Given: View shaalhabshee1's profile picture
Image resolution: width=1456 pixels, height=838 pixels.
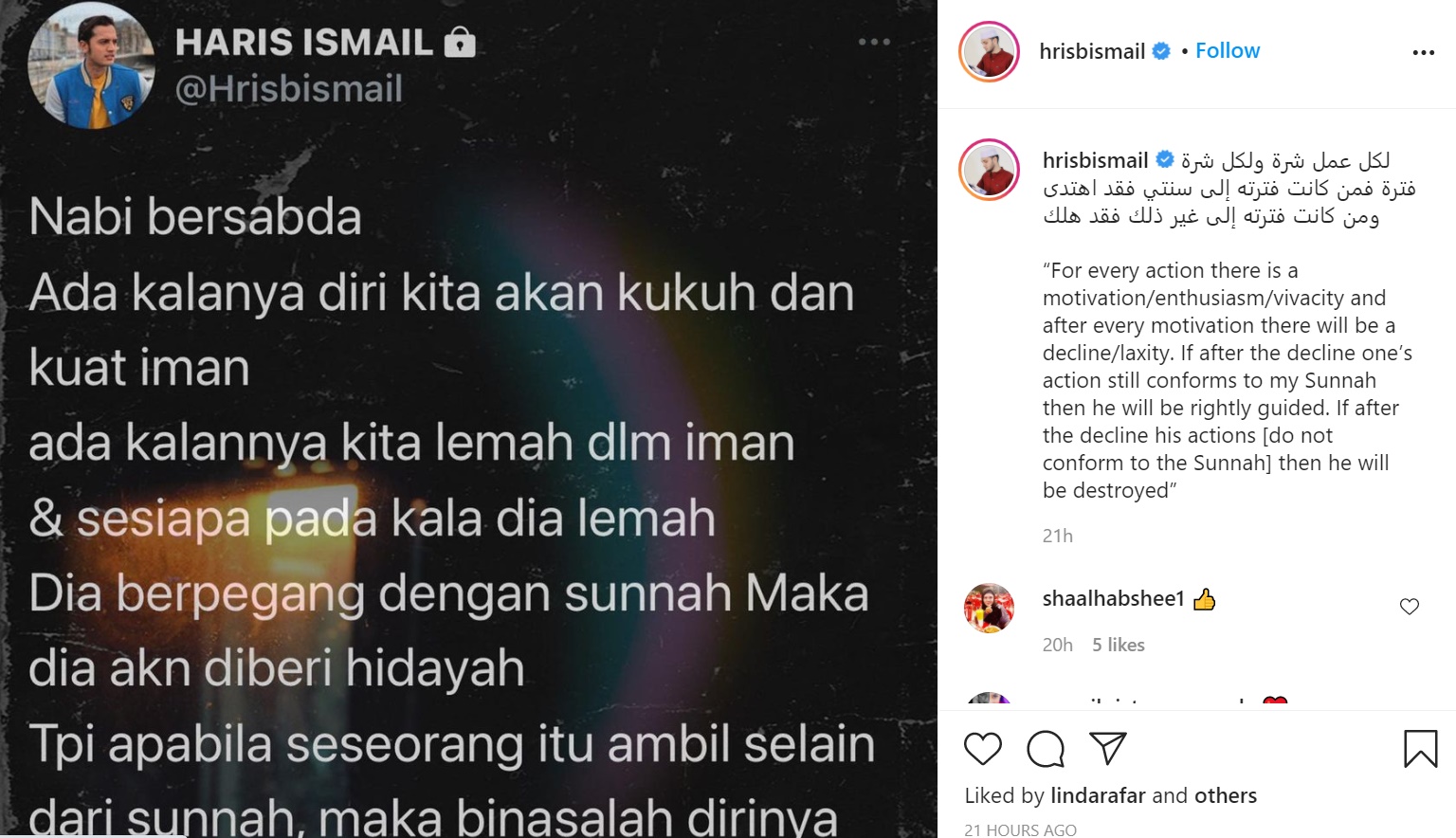Looking at the screenshot, I should (x=989, y=608).
